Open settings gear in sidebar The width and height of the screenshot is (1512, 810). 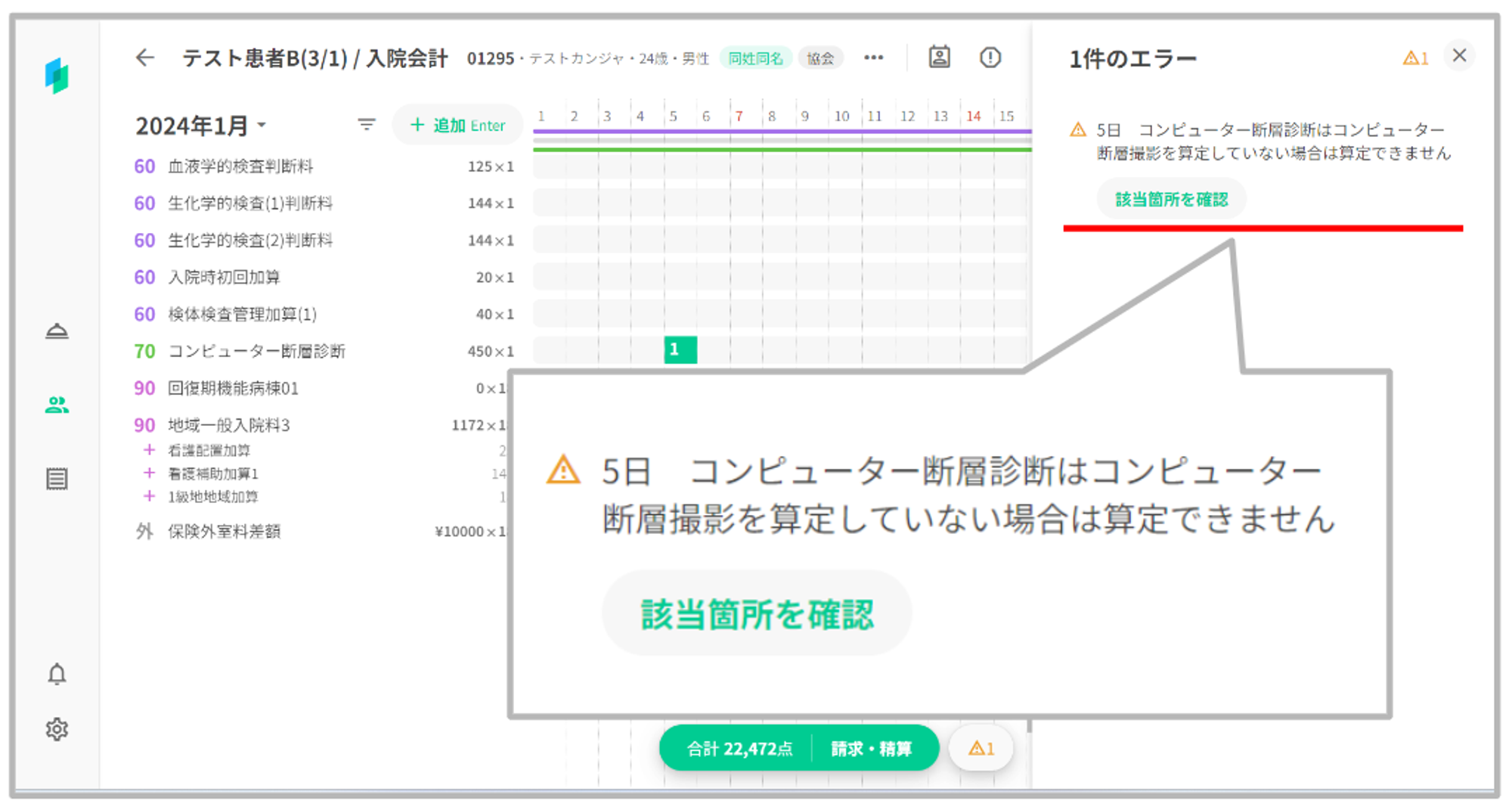coord(57,729)
